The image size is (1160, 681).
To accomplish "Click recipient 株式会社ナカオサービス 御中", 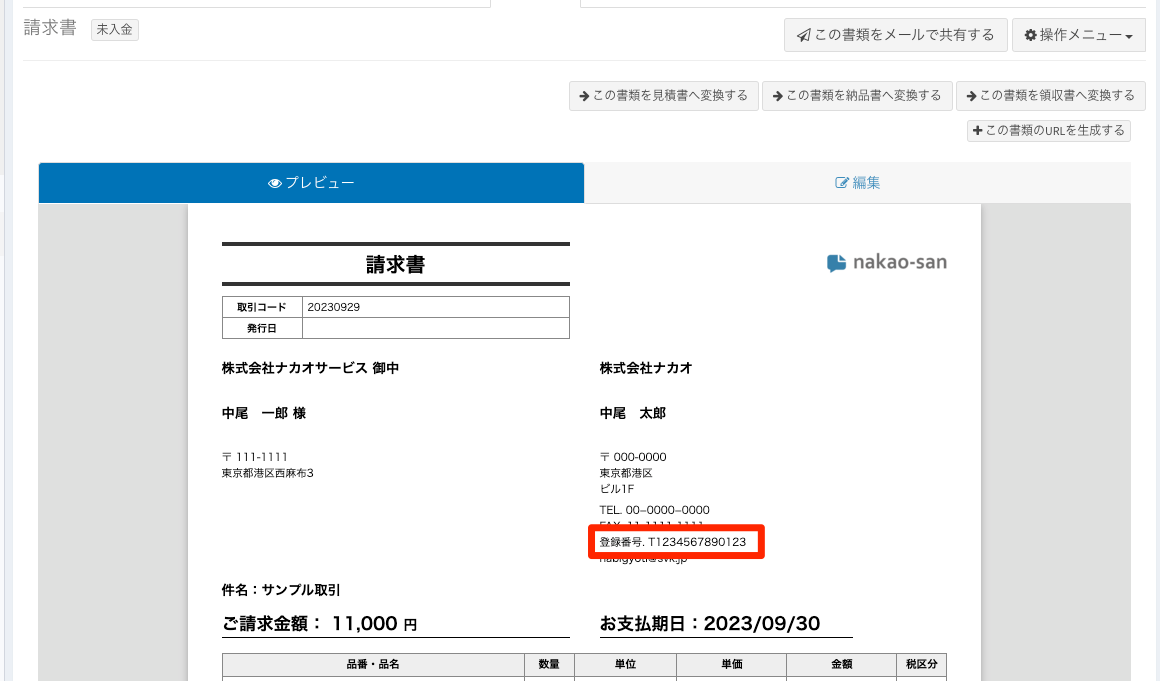I will 310,368.
